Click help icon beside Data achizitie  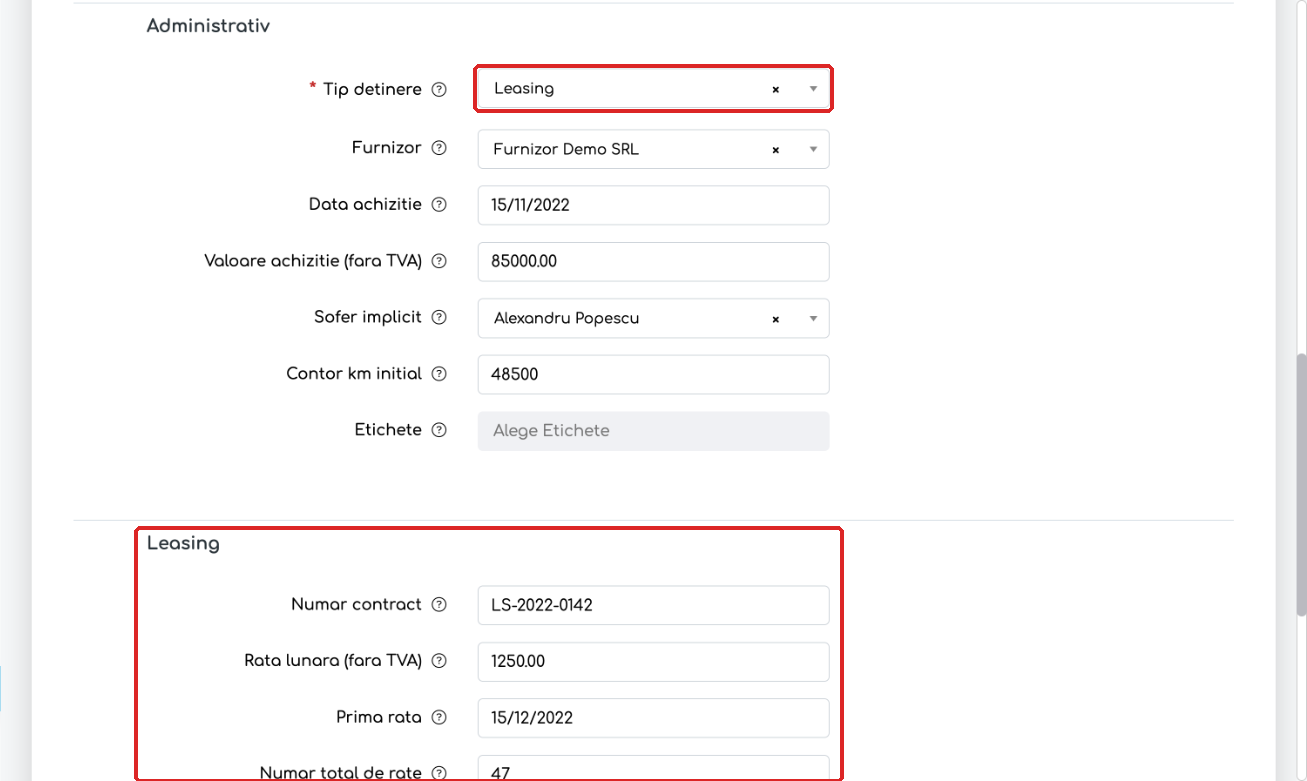pyautogui.click(x=439, y=205)
